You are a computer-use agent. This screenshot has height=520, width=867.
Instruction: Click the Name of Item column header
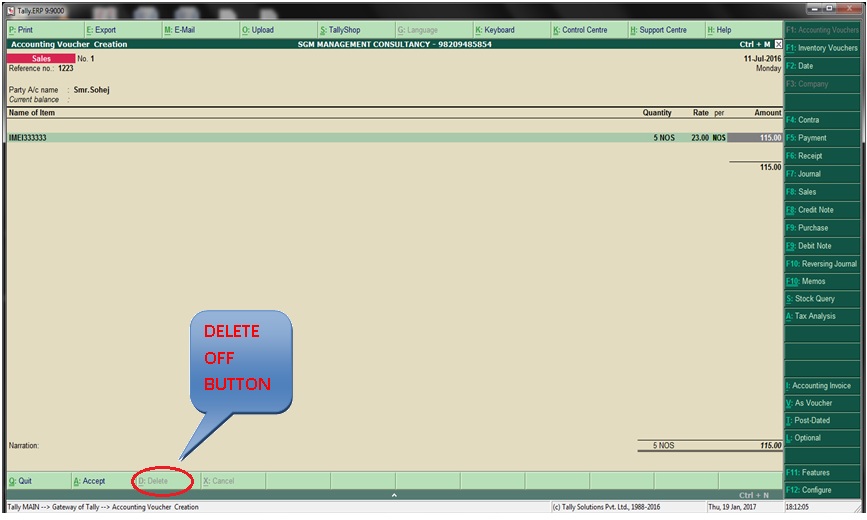[32, 113]
